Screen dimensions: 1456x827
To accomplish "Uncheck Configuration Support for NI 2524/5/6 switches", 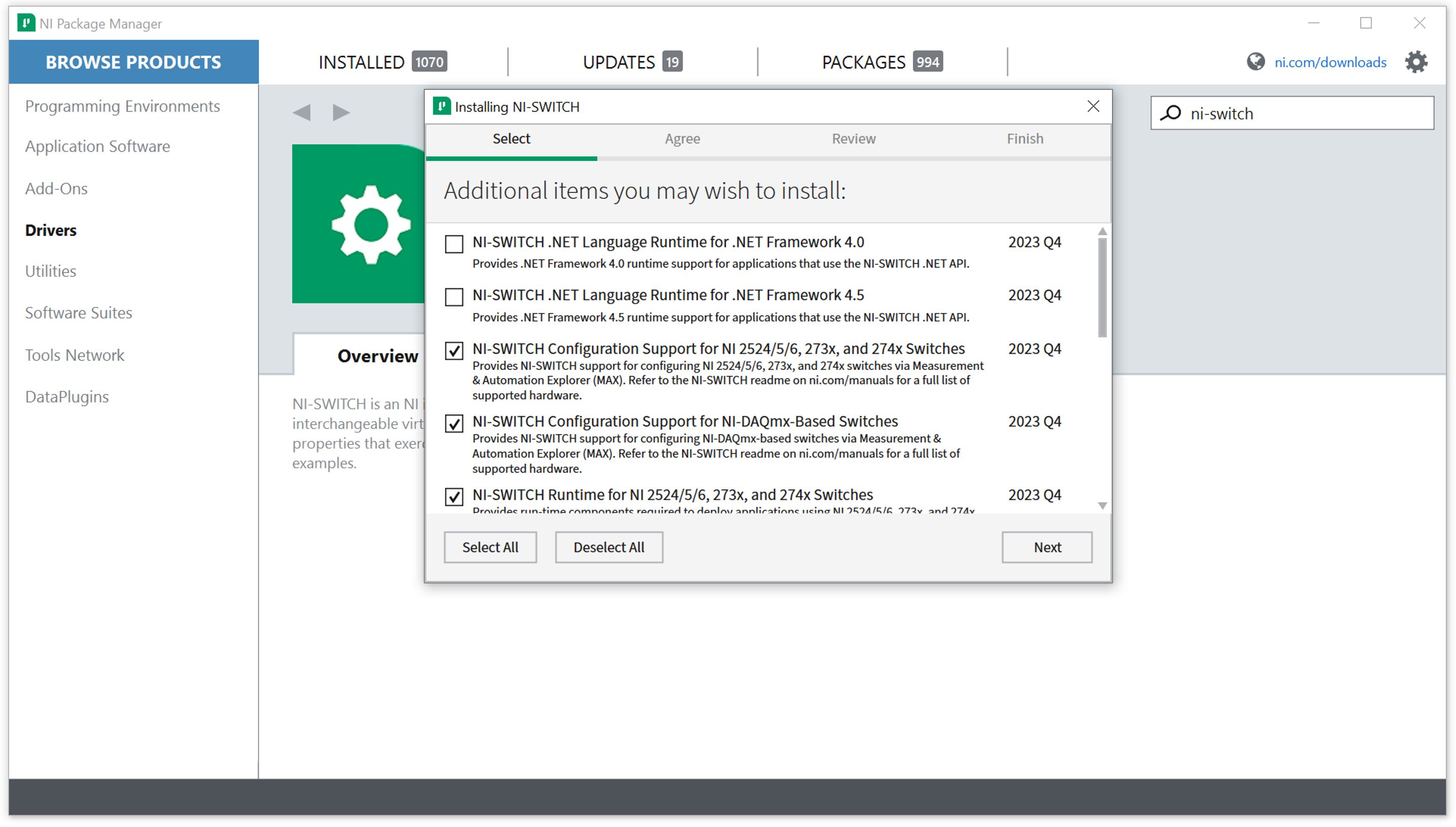I will pos(454,351).
